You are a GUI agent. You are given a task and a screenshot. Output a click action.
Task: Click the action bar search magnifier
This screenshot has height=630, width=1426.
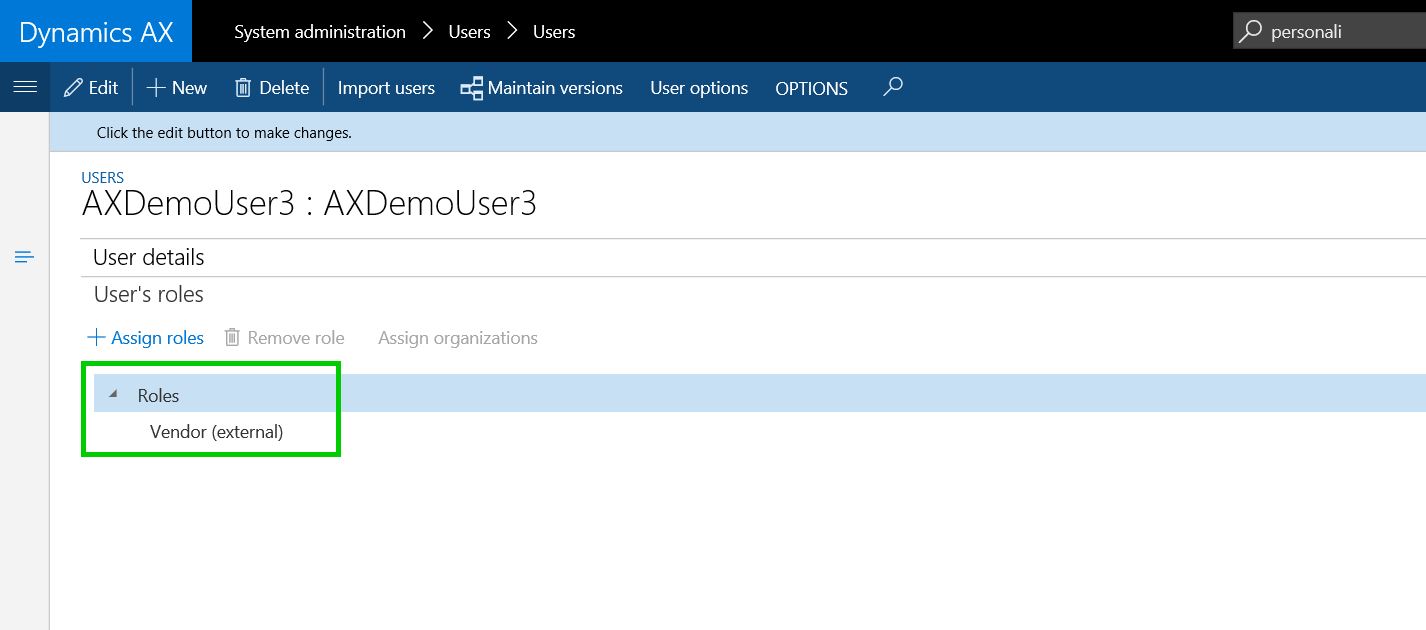tap(893, 87)
